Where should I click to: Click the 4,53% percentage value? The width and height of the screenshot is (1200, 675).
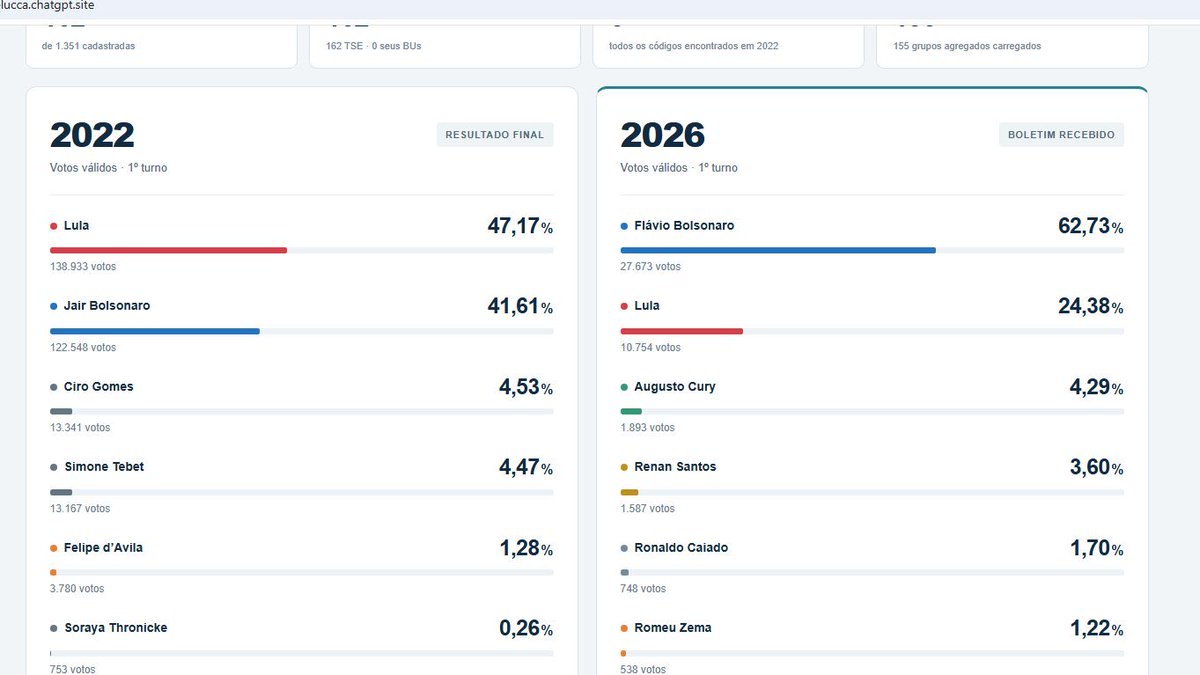pos(526,387)
